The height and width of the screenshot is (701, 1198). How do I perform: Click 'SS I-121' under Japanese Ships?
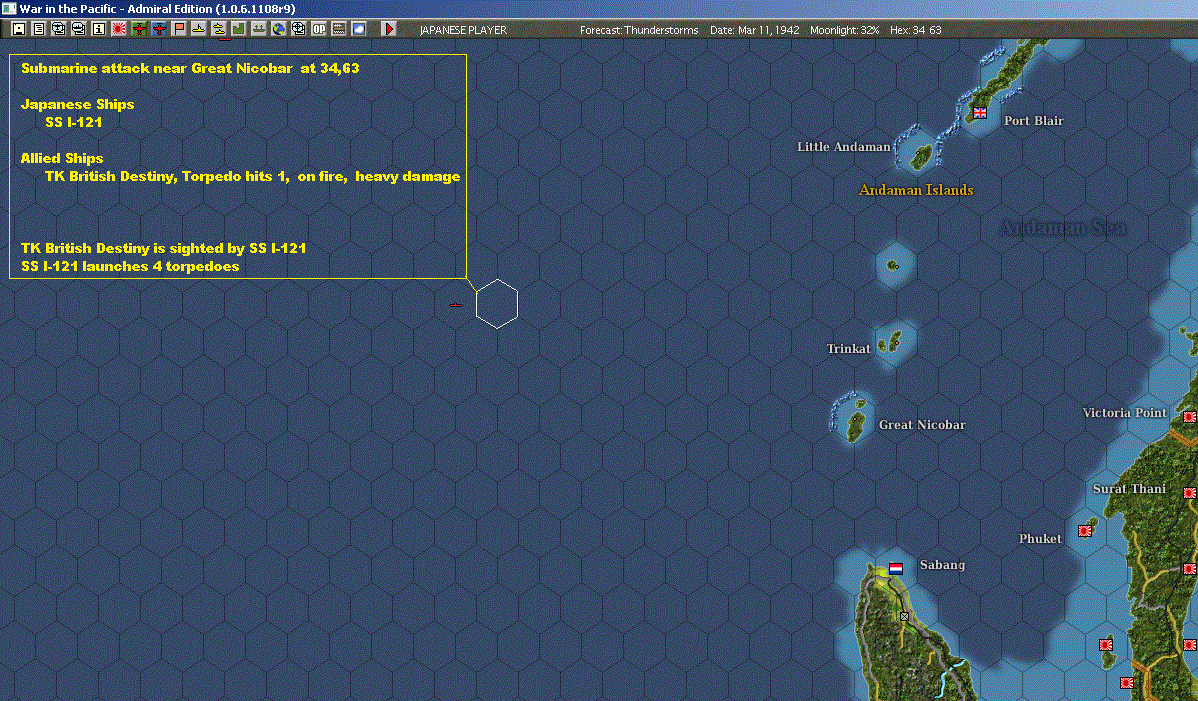73,122
